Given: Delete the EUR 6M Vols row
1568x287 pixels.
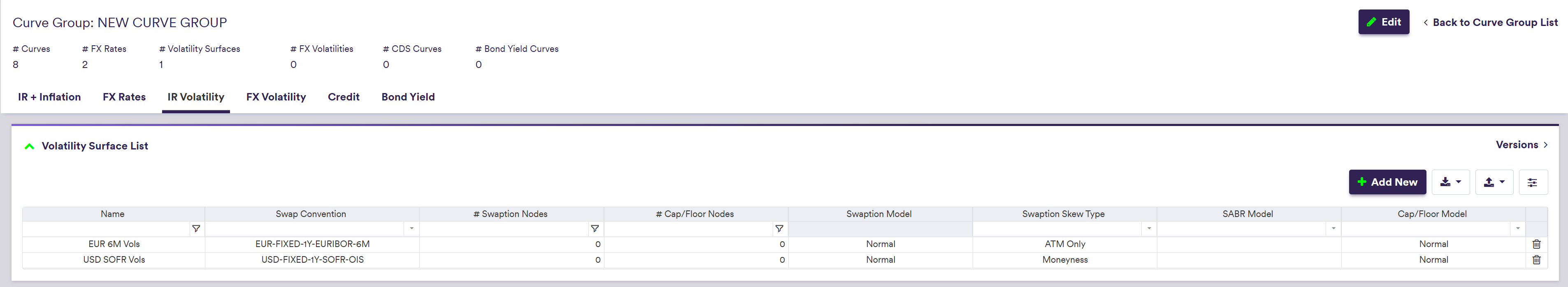Looking at the screenshot, I should 1536,244.
